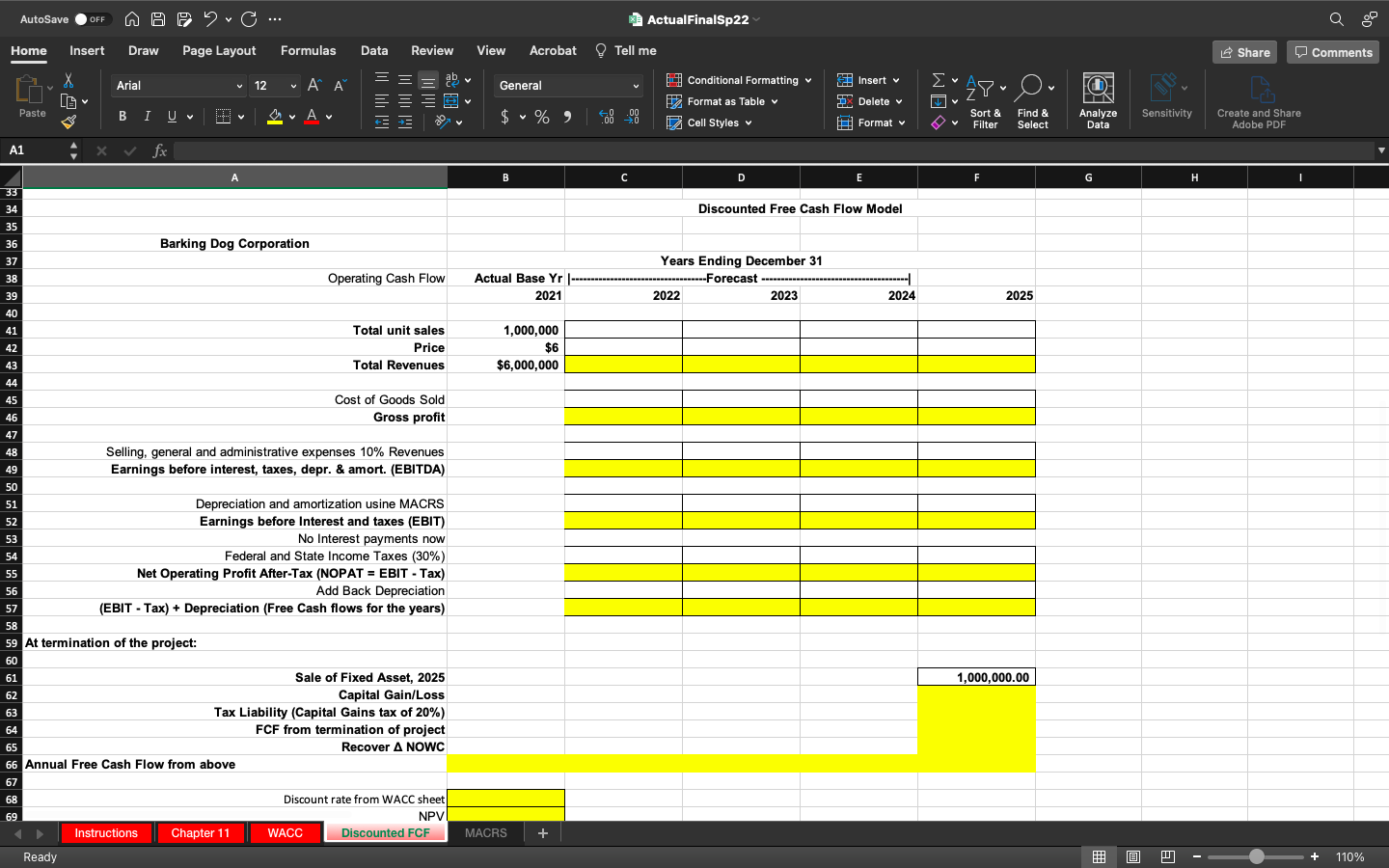Adjust the zoom slider handle
The width and height of the screenshot is (1389, 868).
[1256, 856]
